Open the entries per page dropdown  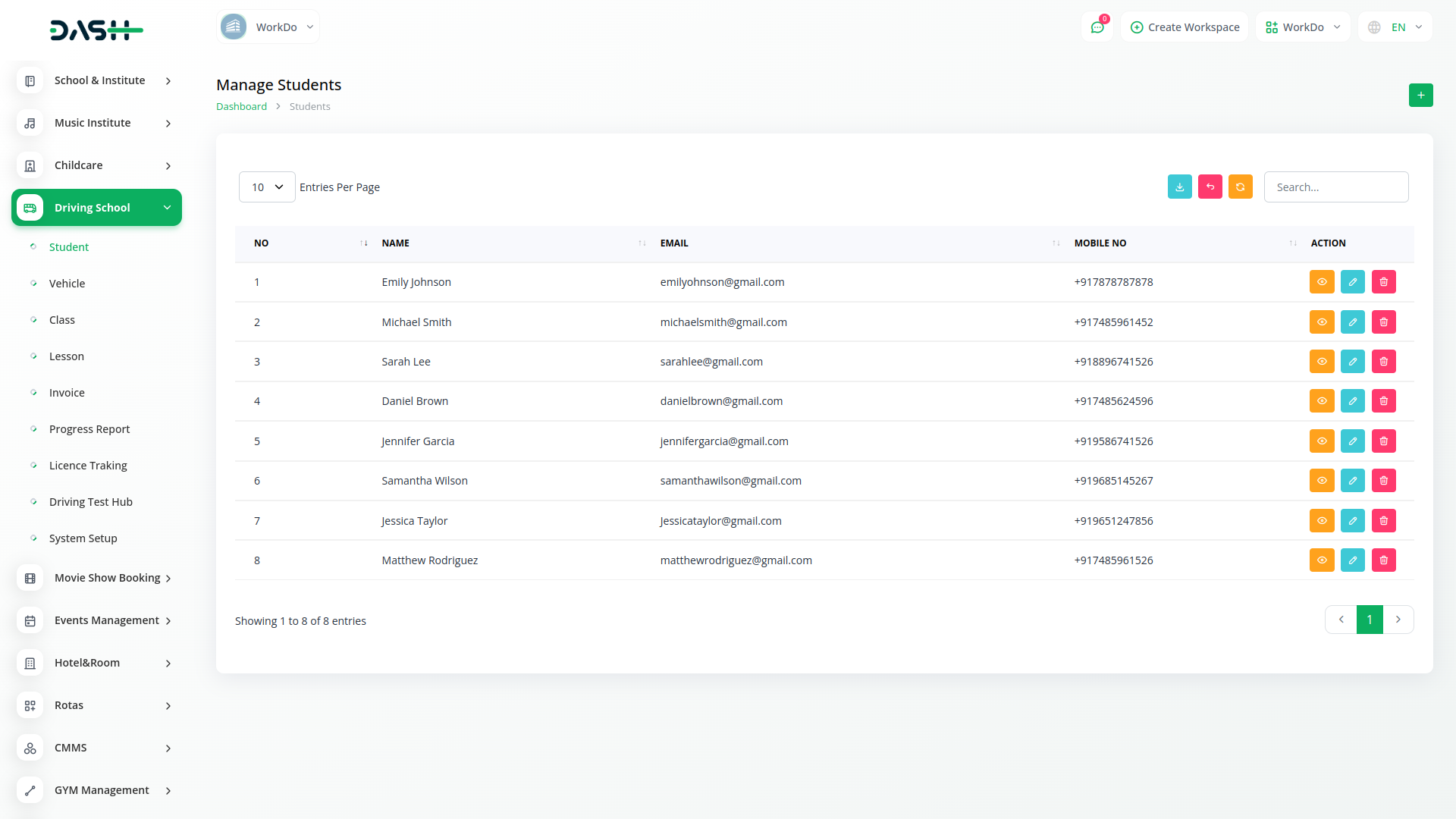point(267,187)
